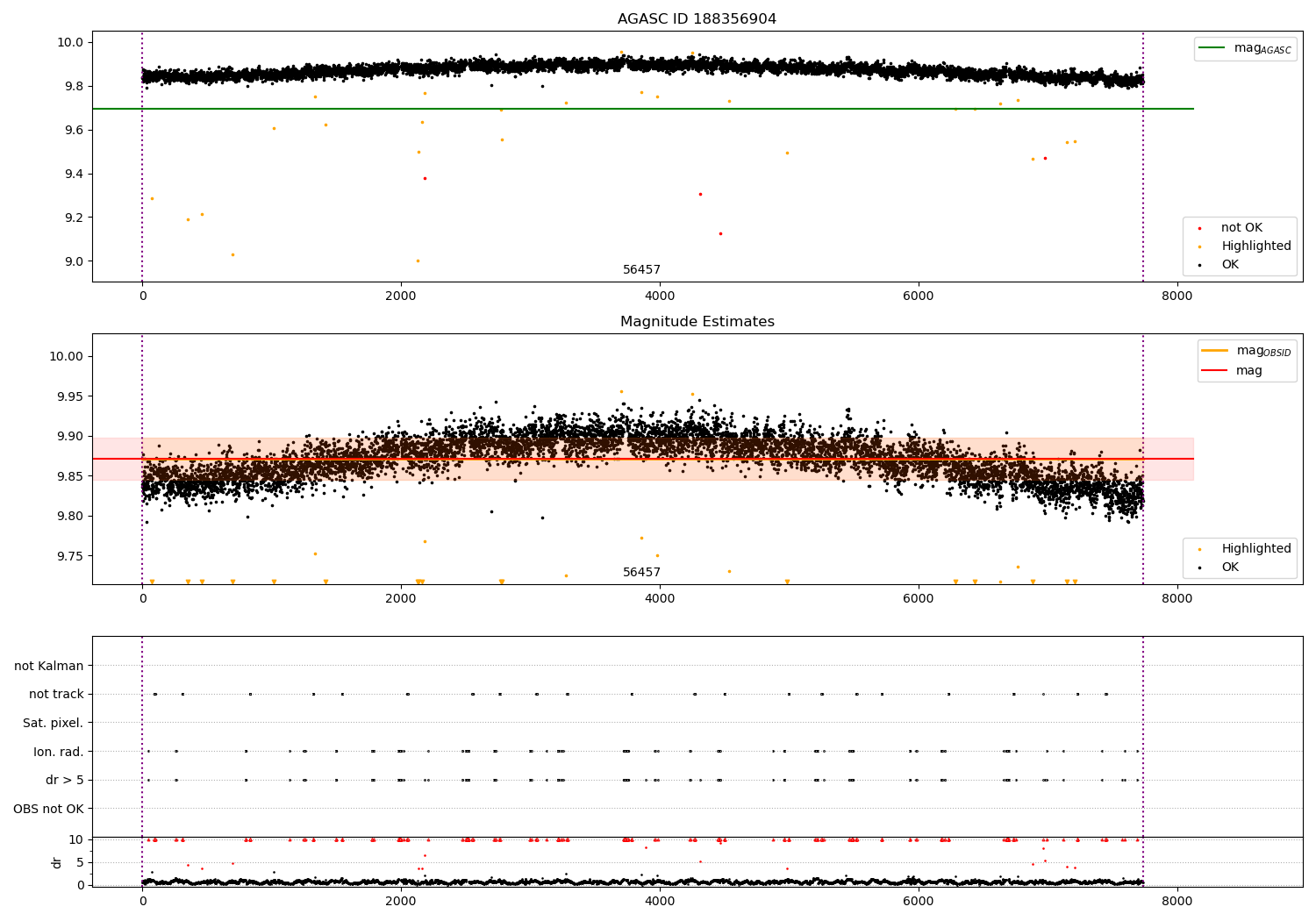Image resolution: width=1316 pixels, height=921 pixels.
Task: Click the 5 y-tick on the dr axis
Action: pos(80,862)
